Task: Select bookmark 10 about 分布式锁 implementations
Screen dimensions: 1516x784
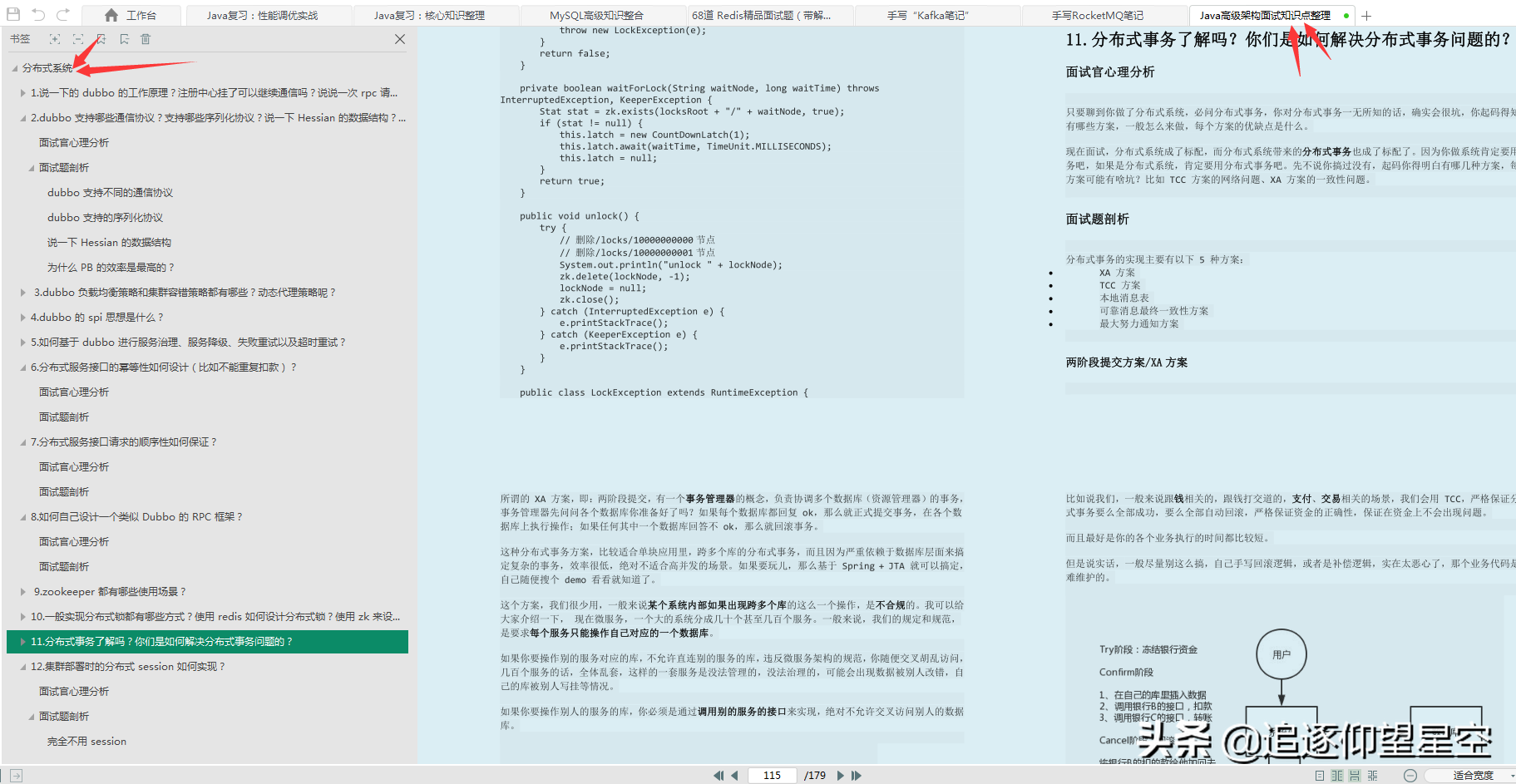Action: click(215, 617)
